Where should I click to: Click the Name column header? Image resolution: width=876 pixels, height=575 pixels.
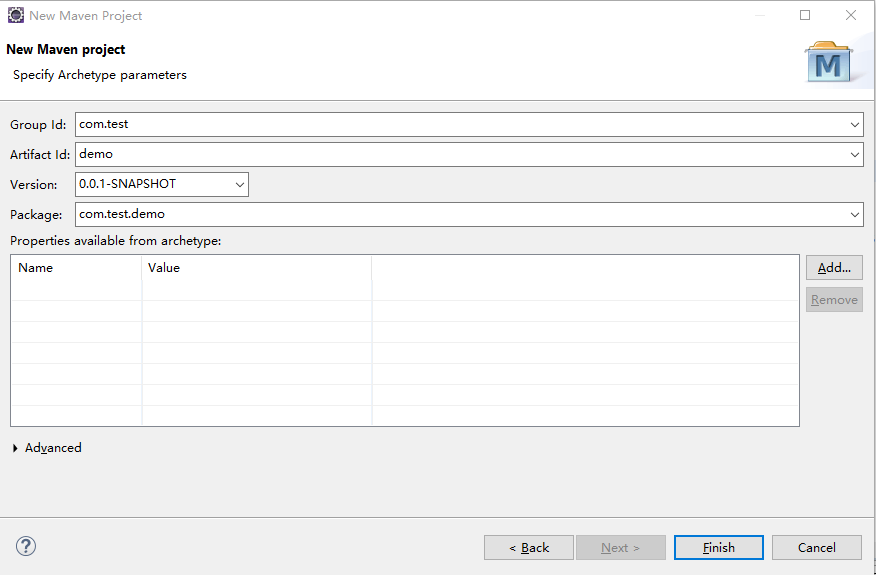(x=77, y=268)
